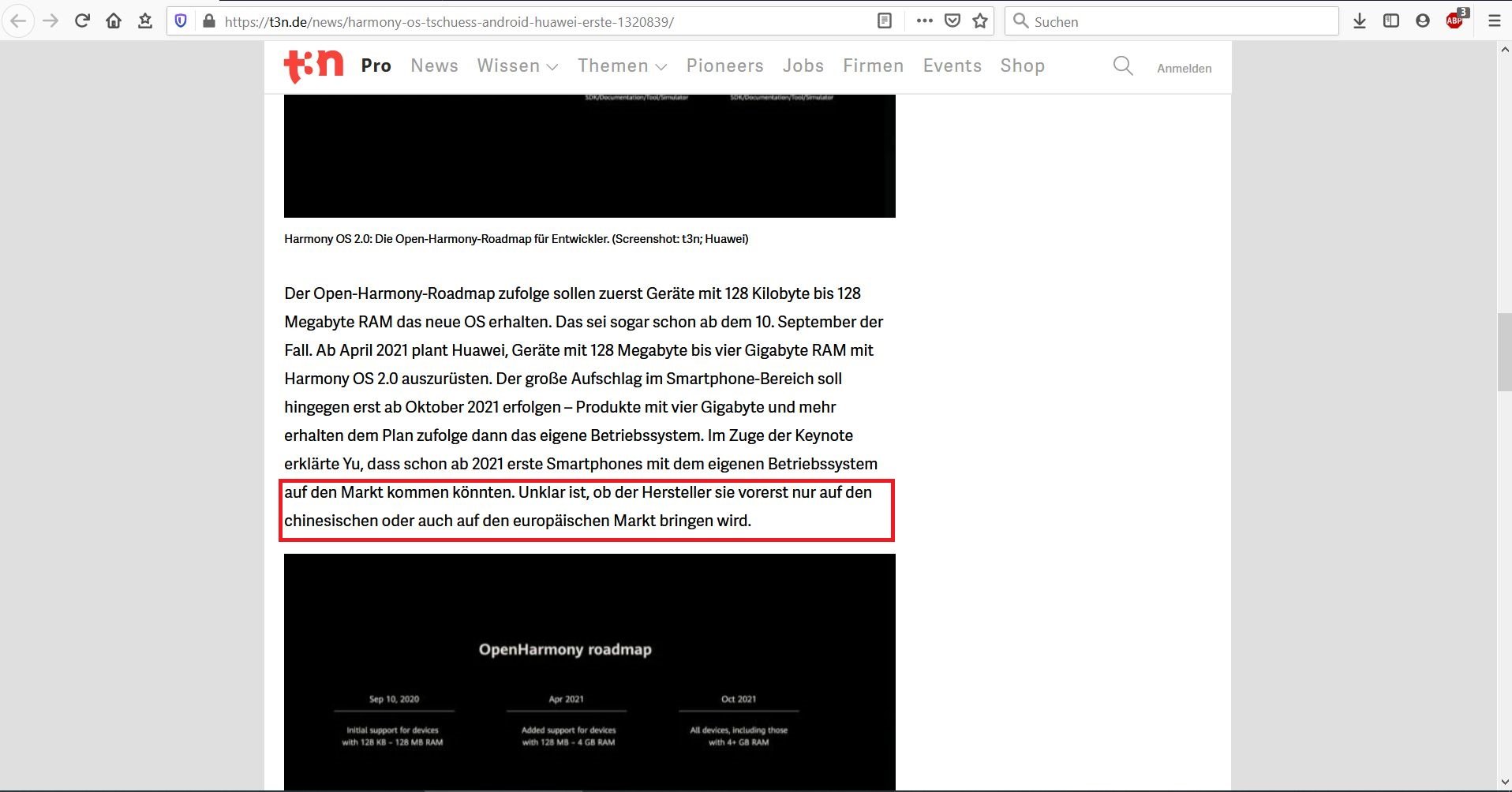Open the bookmarks star-tray icon
The width and height of the screenshot is (1512, 792).
[x=145, y=21]
